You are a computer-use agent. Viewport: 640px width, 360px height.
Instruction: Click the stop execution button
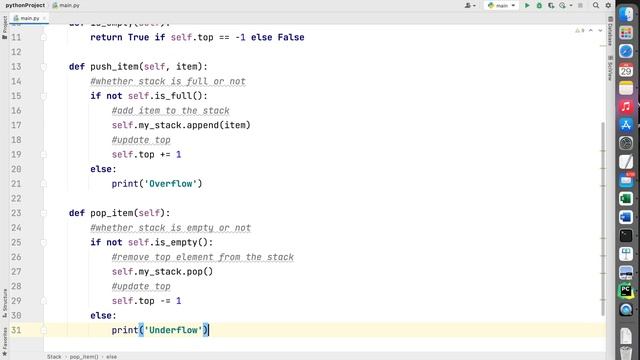pyautogui.click(x=580, y=6)
